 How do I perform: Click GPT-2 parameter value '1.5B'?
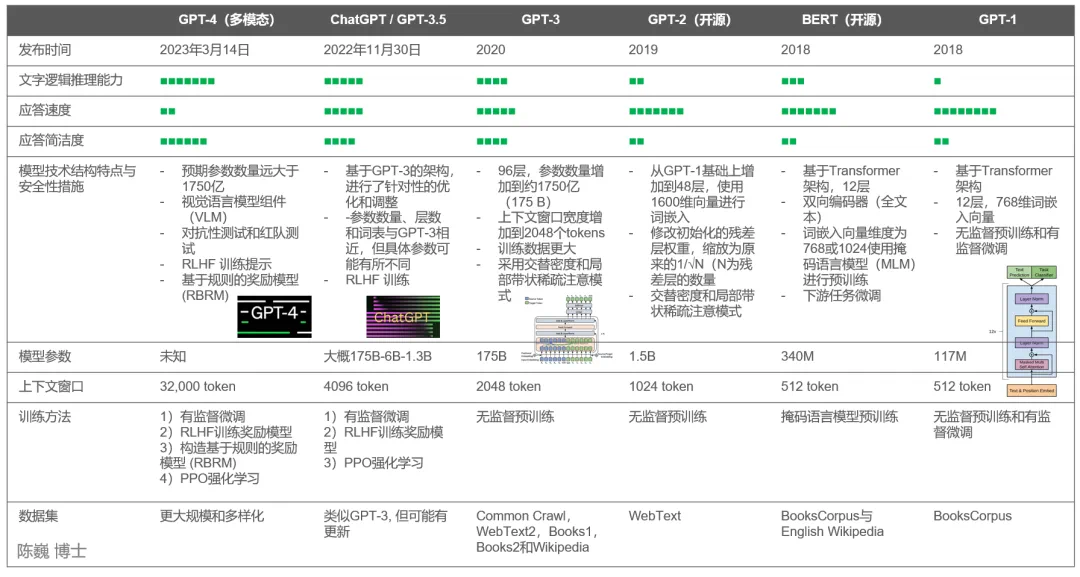[642, 357]
